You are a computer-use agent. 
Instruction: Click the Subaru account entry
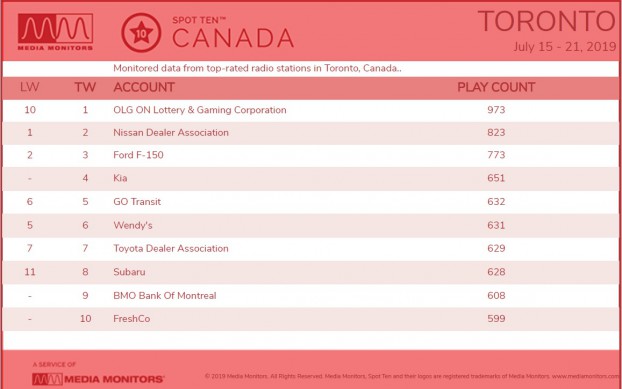129,272
